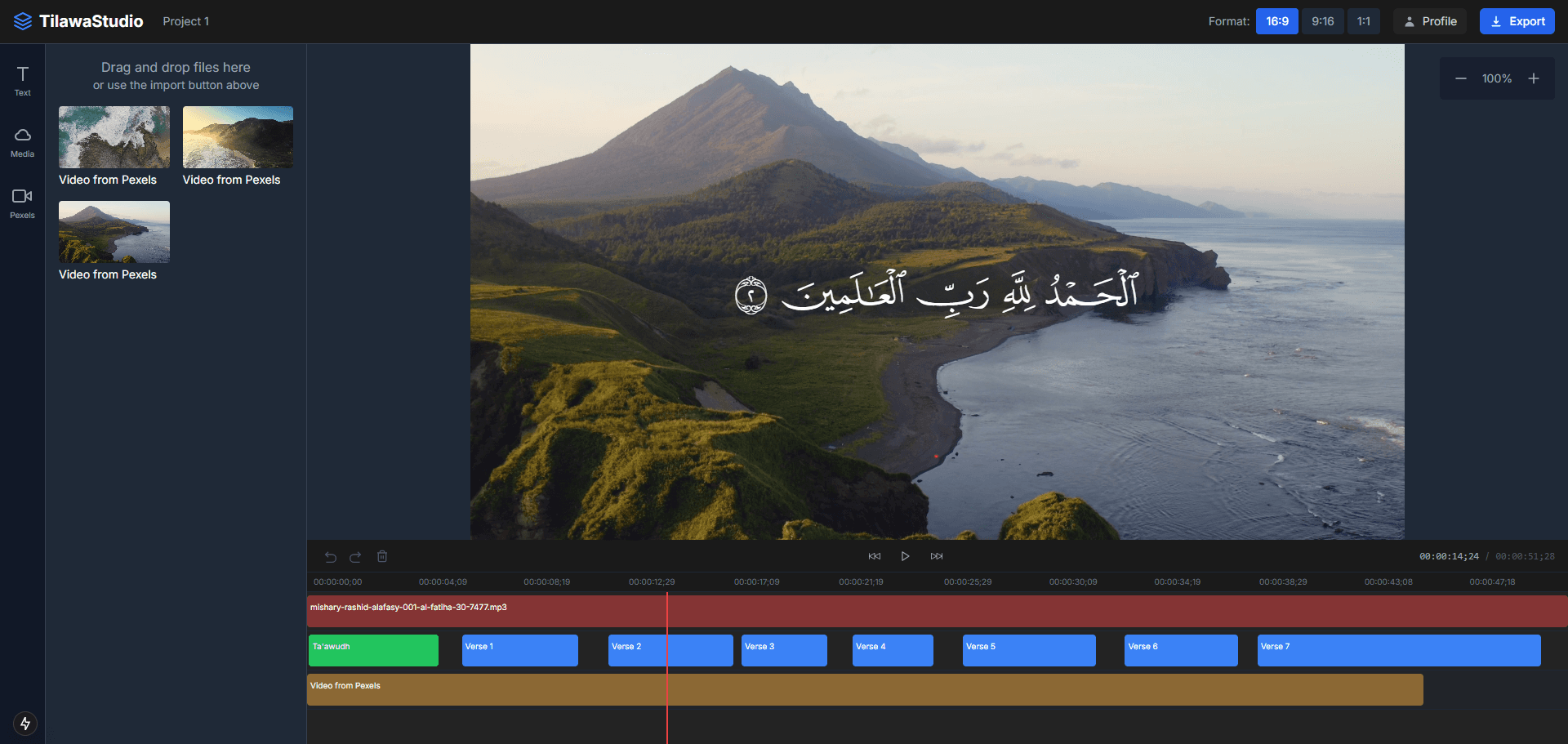Switch format to 1:1 square
This screenshot has width=1568, height=744.
pos(1363,21)
